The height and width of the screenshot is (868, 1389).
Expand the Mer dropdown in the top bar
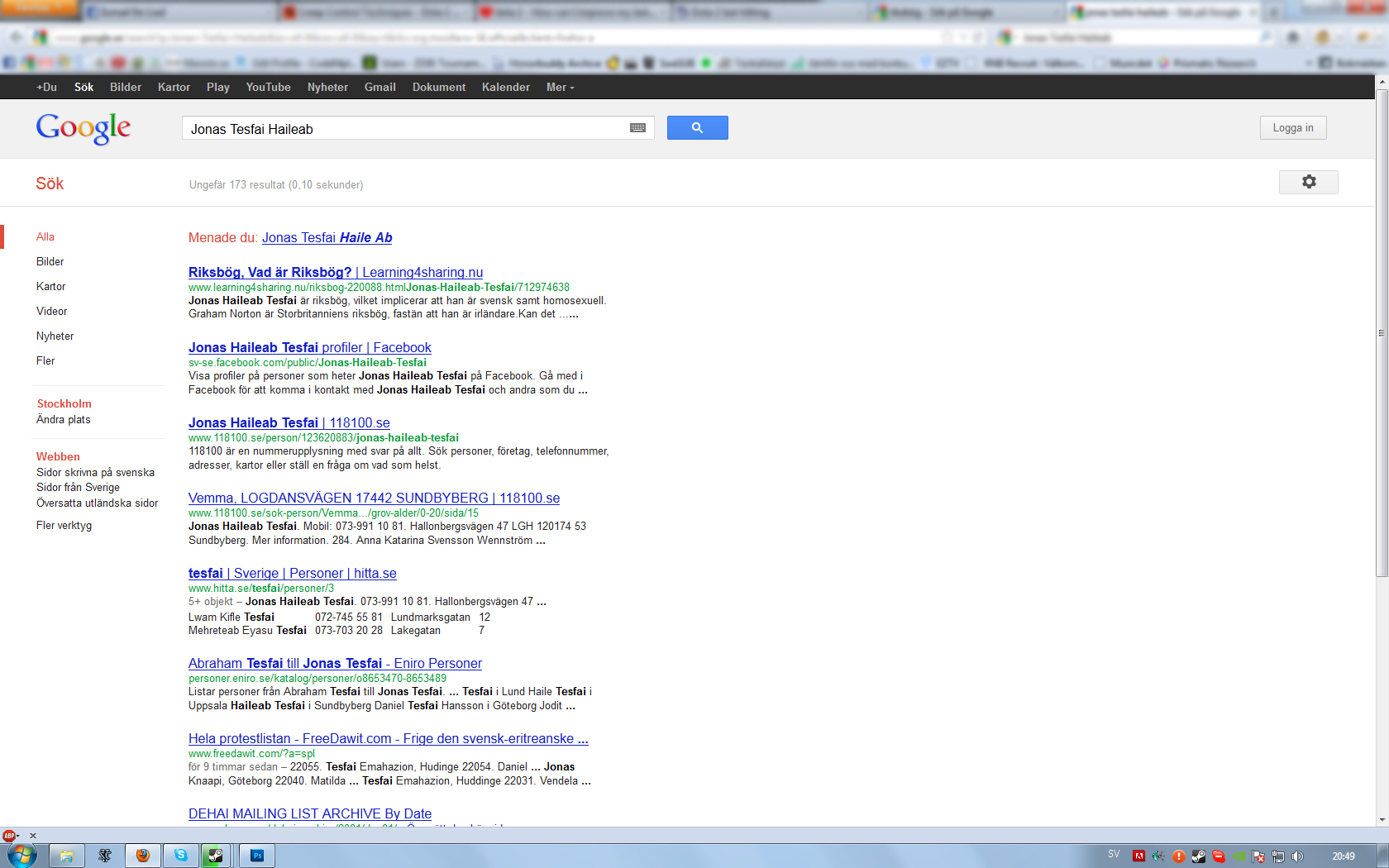coord(561,87)
